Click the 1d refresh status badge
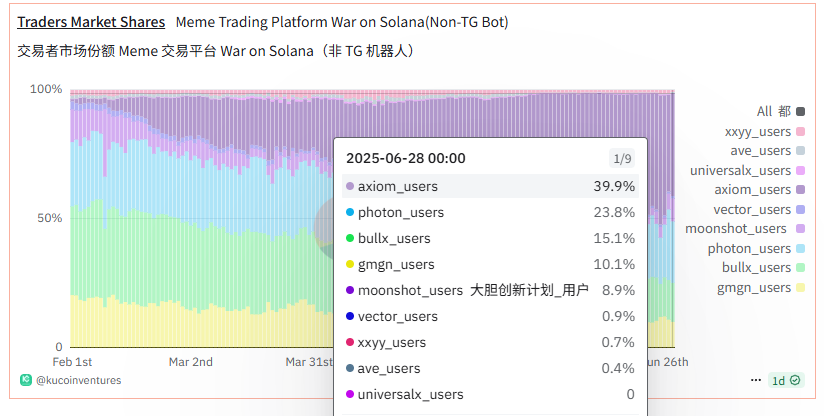The height and width of the screenshot is (416, 824). coord(786,380)
